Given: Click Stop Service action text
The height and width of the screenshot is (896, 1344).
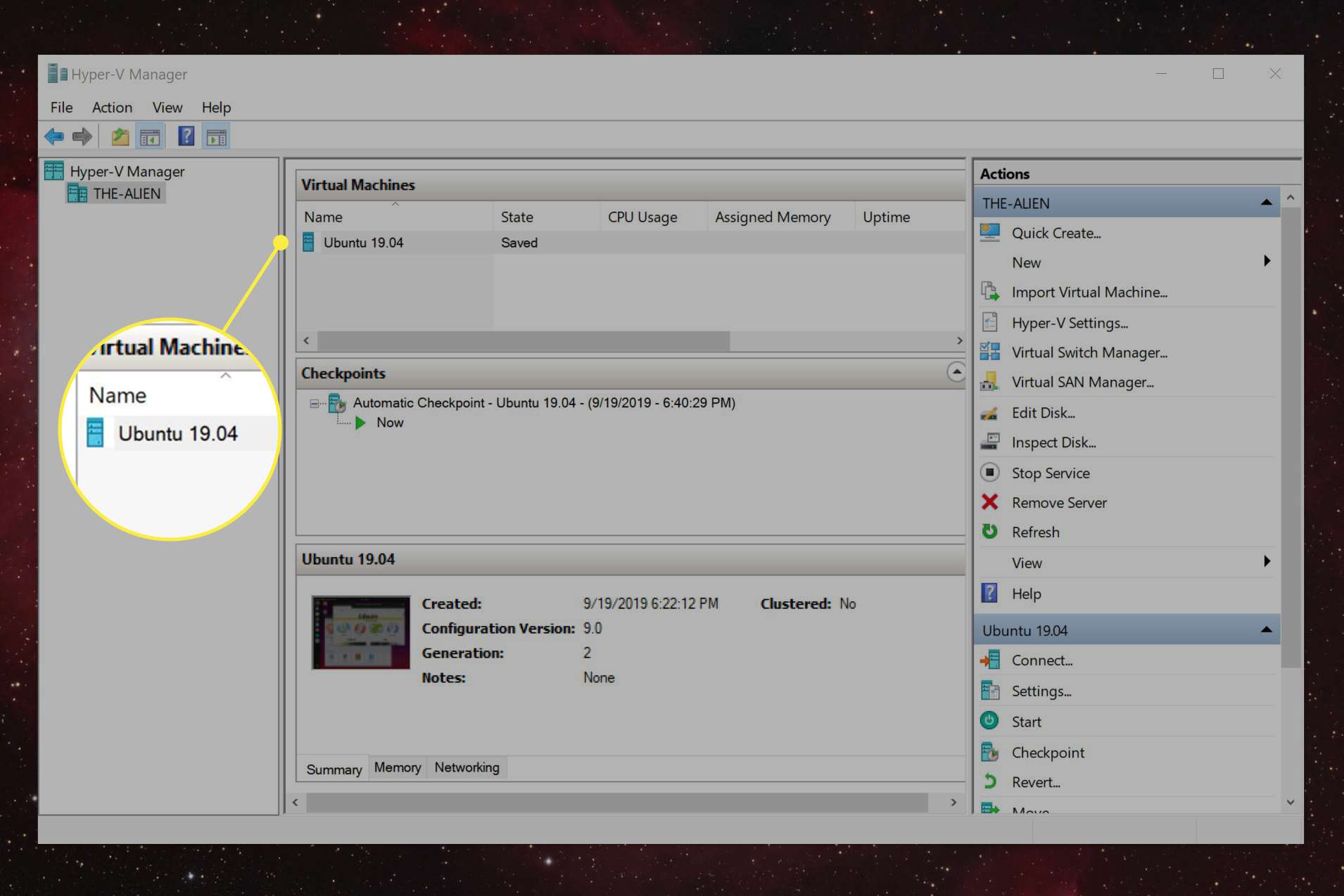Looking at the screenshot, I should point(1051,473).
